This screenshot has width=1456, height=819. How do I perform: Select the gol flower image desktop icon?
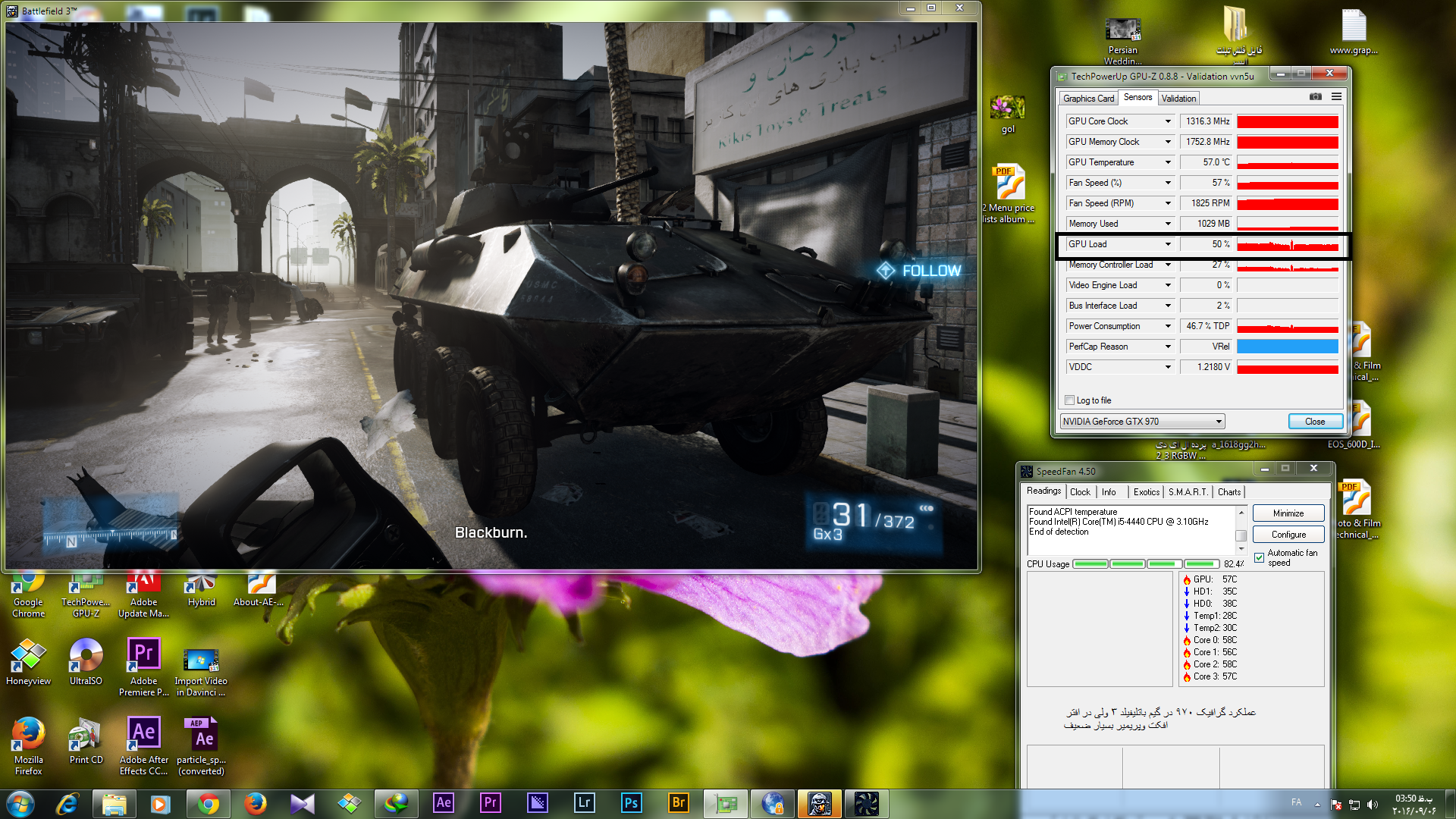coord(1007,115)
